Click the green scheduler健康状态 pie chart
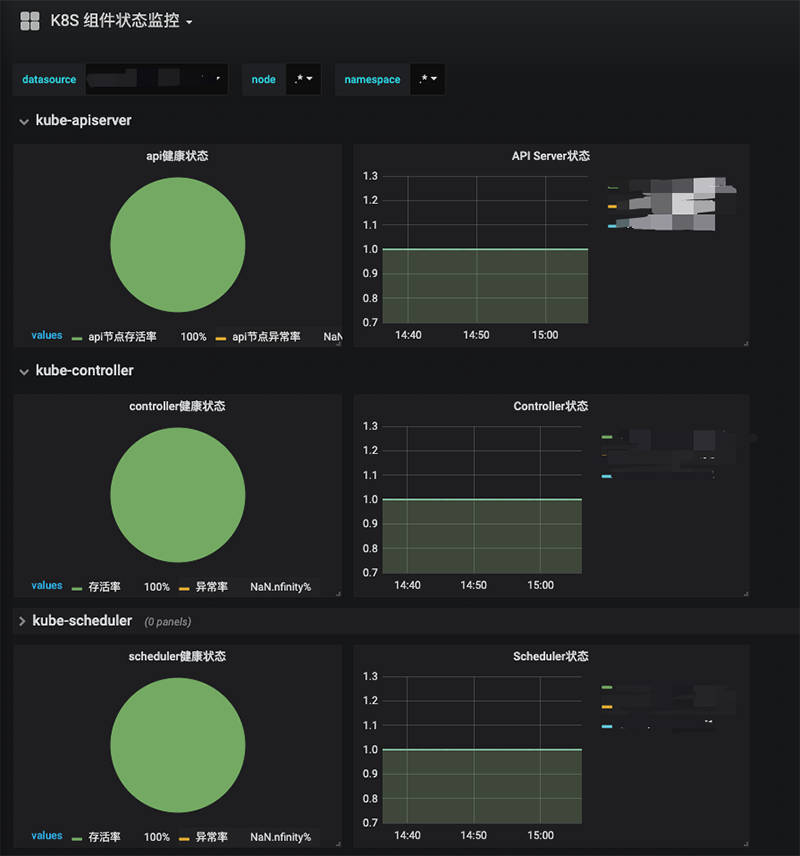This screenshot has height=856, width=800. click(x=177, y=745)
